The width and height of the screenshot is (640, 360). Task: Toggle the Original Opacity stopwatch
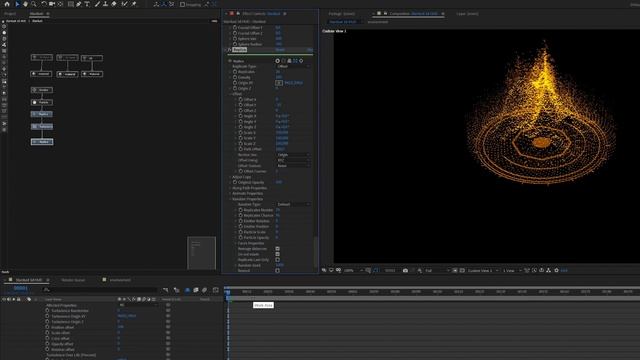(x=235, y=182)
